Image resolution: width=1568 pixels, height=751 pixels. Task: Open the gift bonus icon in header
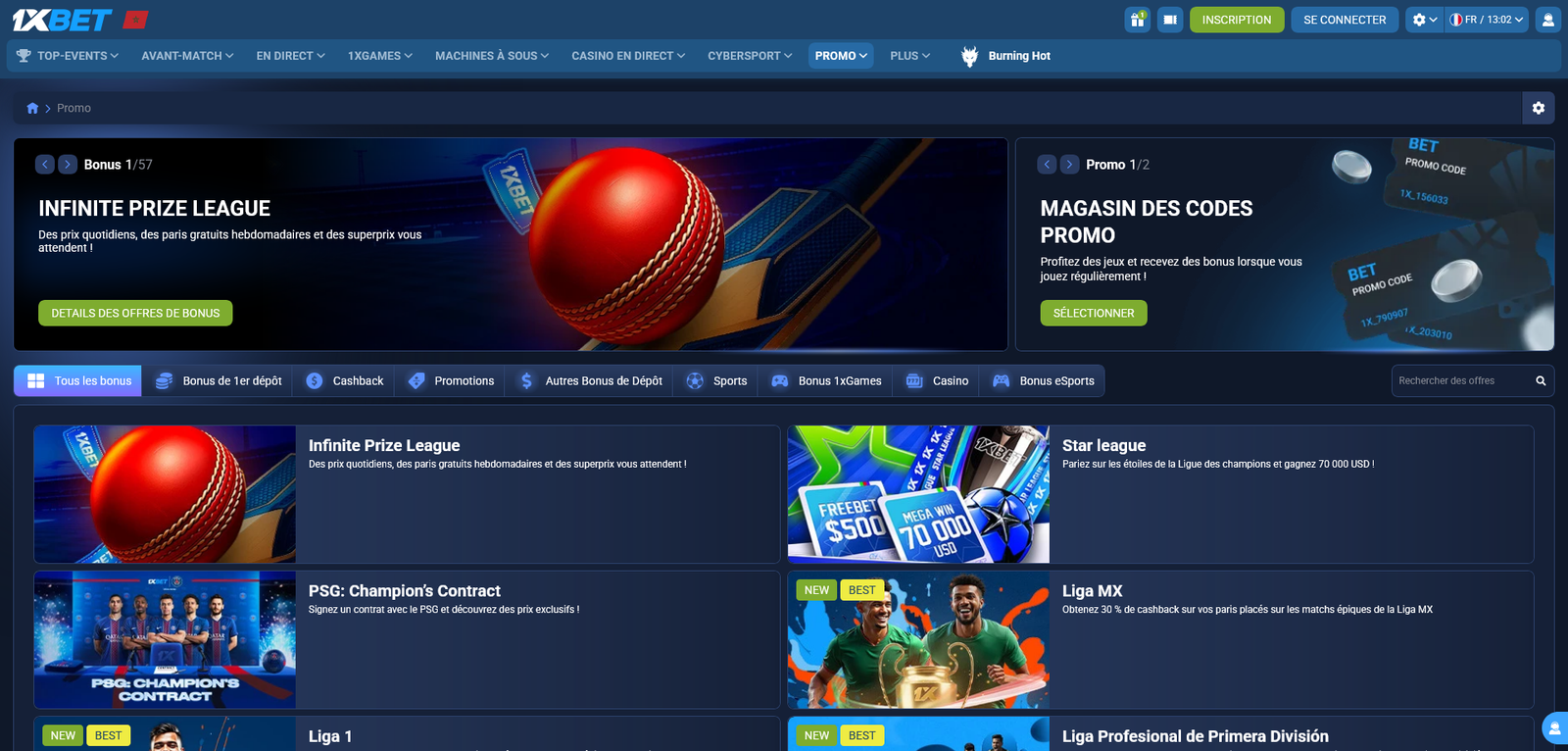1138,20
